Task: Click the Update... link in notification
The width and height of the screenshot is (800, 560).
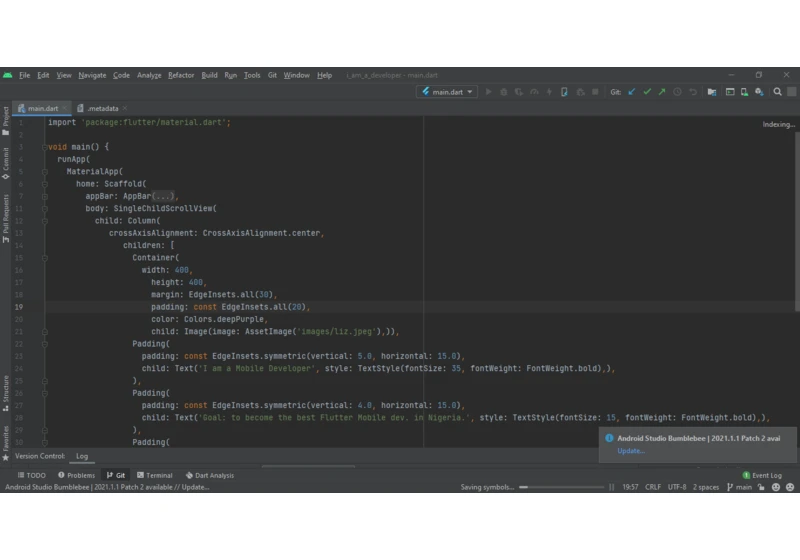Action: pyautogui.click(x=631, y=451)
